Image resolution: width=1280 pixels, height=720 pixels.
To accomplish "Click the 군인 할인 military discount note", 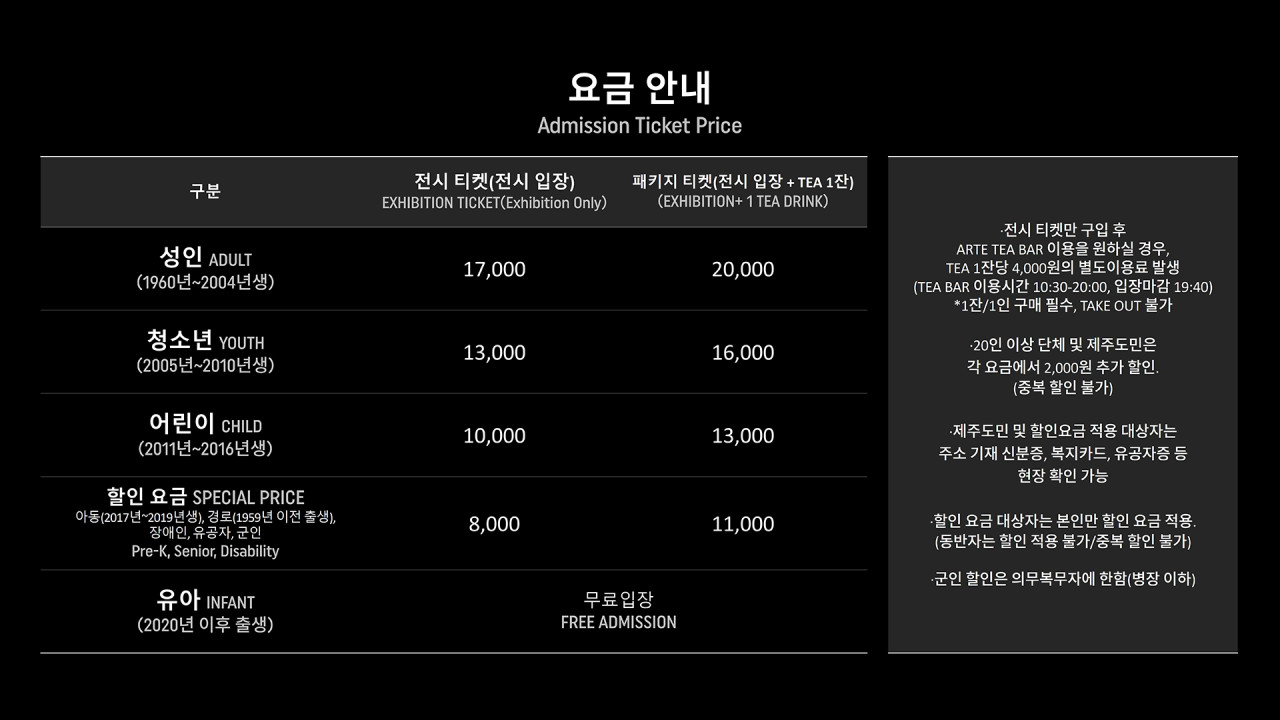I will pos(1063,579).
